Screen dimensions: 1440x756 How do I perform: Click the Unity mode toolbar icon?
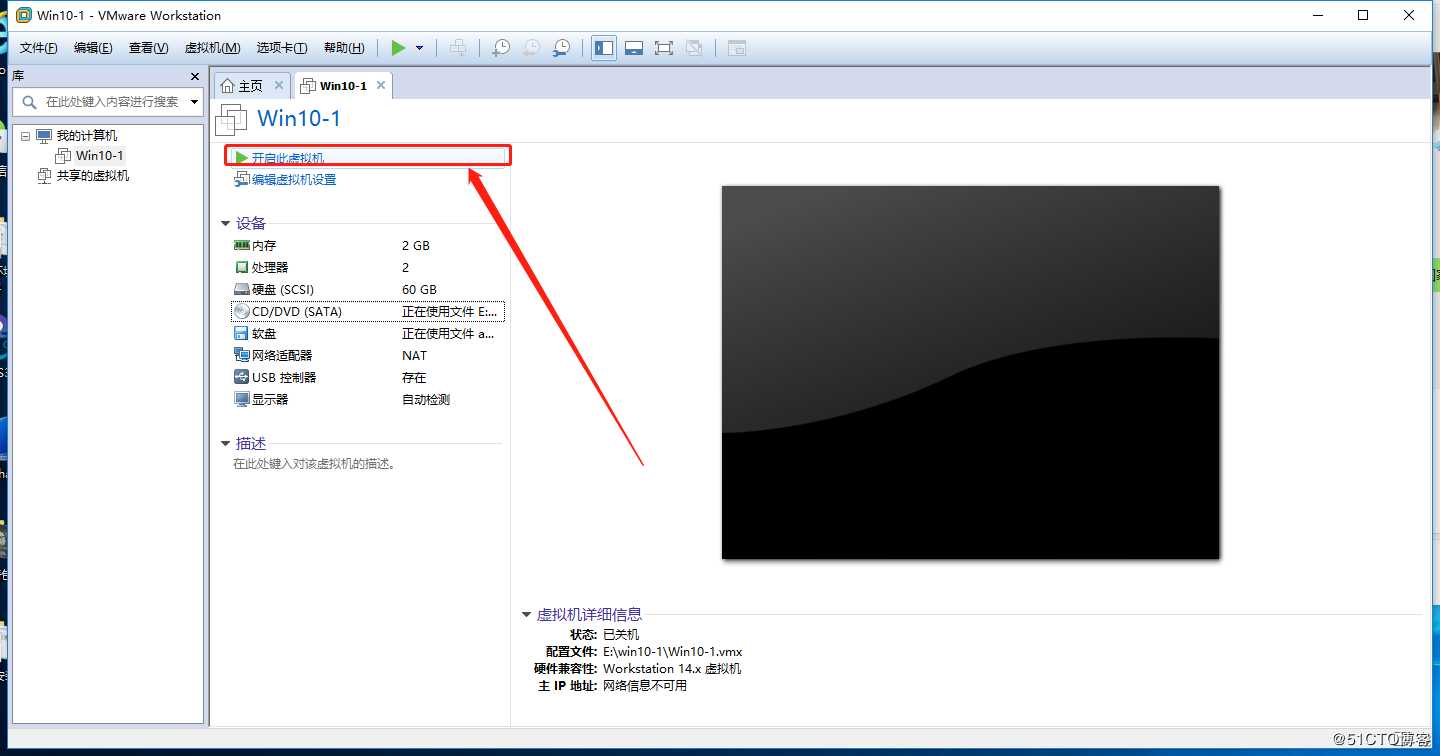click(694, 48)
